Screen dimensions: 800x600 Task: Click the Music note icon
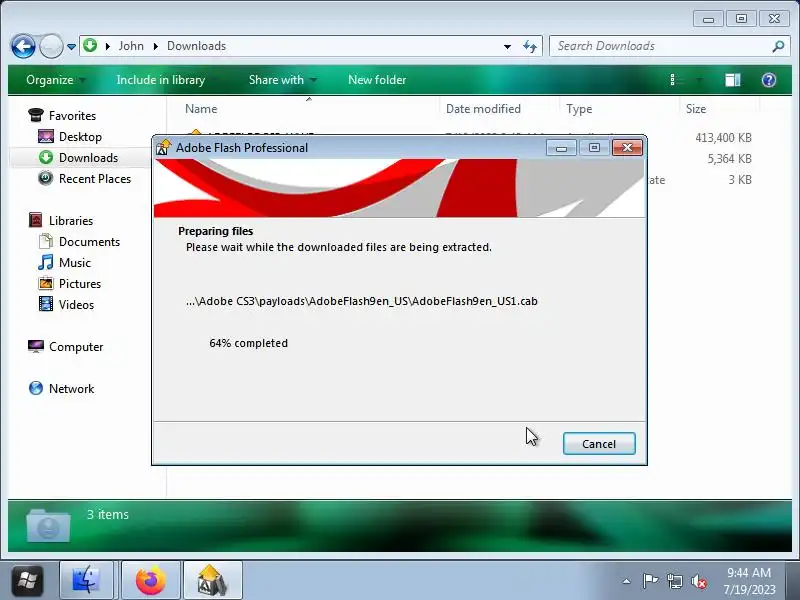tap(45, 262)
